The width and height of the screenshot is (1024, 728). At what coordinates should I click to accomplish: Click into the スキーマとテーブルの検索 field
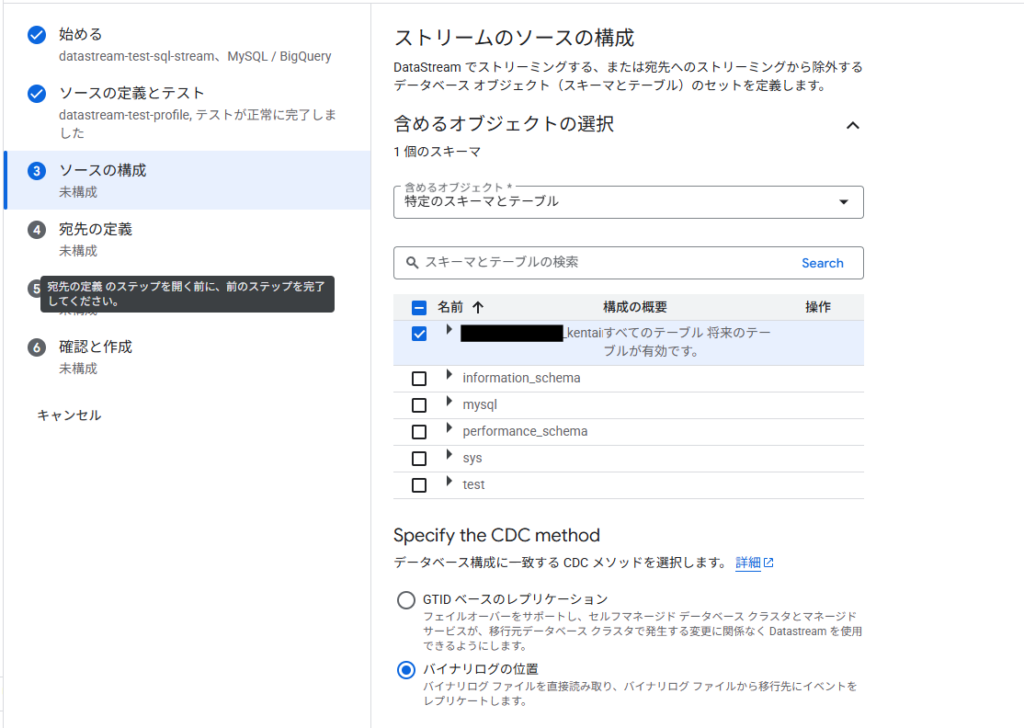click(x=600, y=263)
